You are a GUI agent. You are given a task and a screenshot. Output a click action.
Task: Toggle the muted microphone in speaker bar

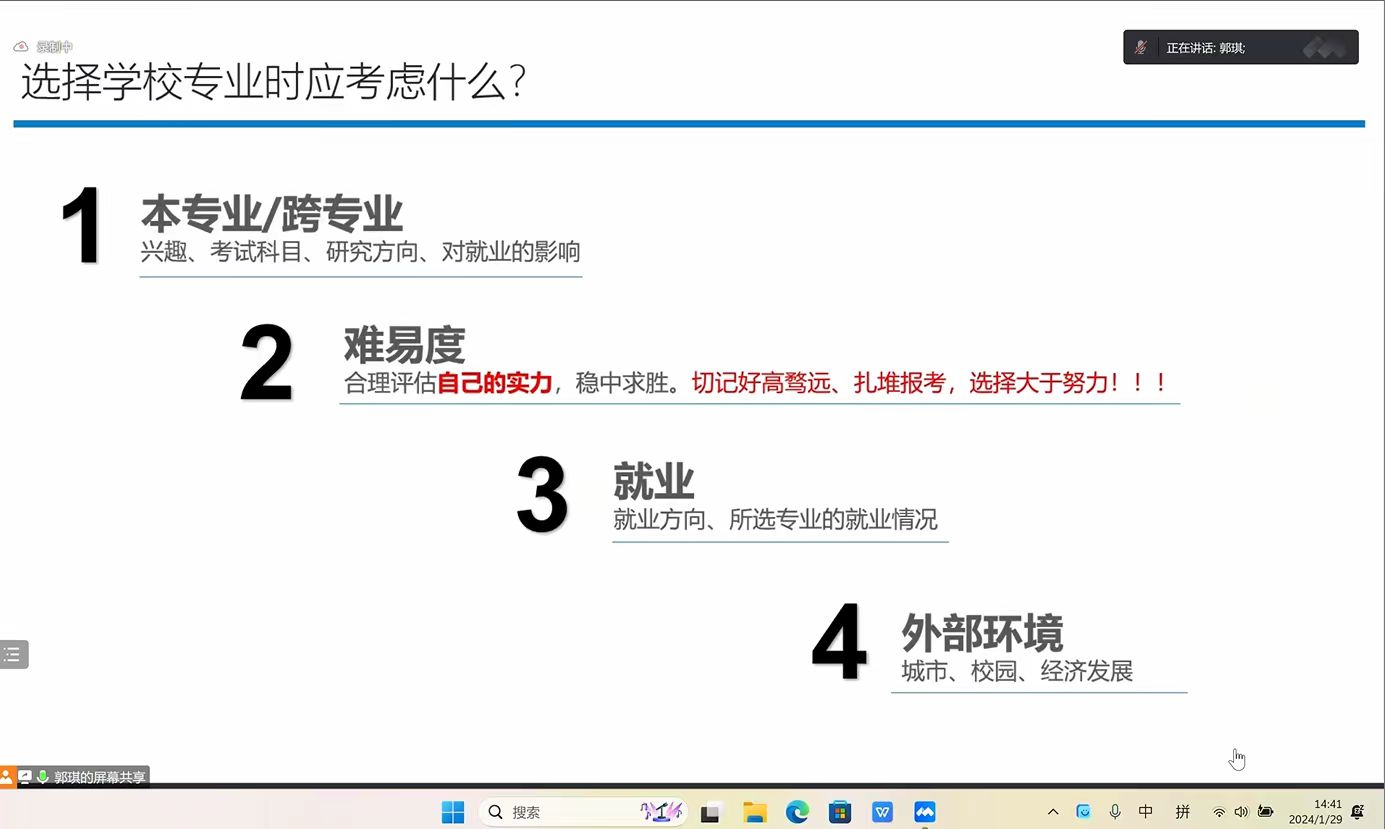(x=1140, y=47)
